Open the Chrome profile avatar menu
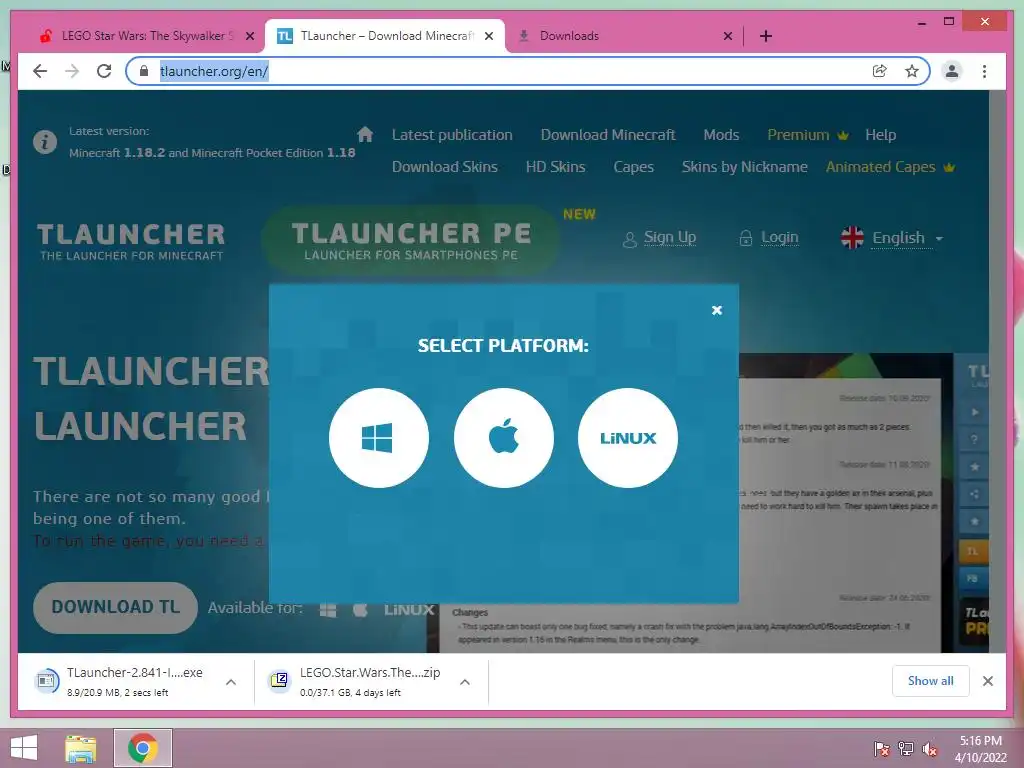Viewport: 1024px width, 768px height. [952, 71]
